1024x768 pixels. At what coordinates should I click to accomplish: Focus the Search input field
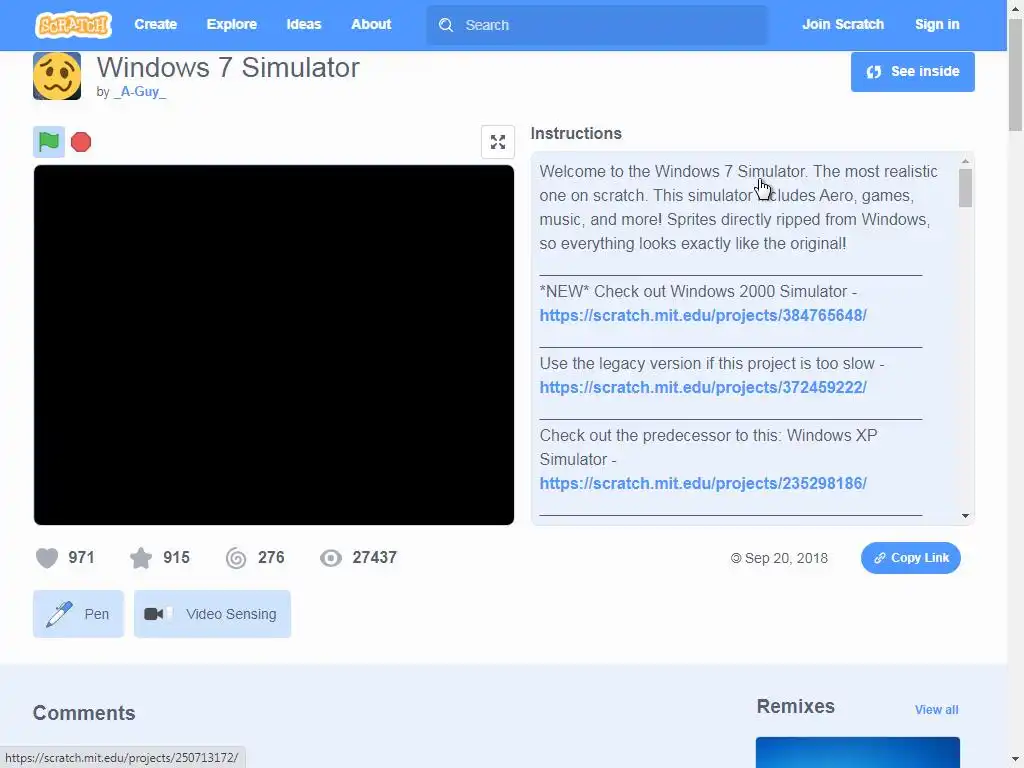coord(597,25)
